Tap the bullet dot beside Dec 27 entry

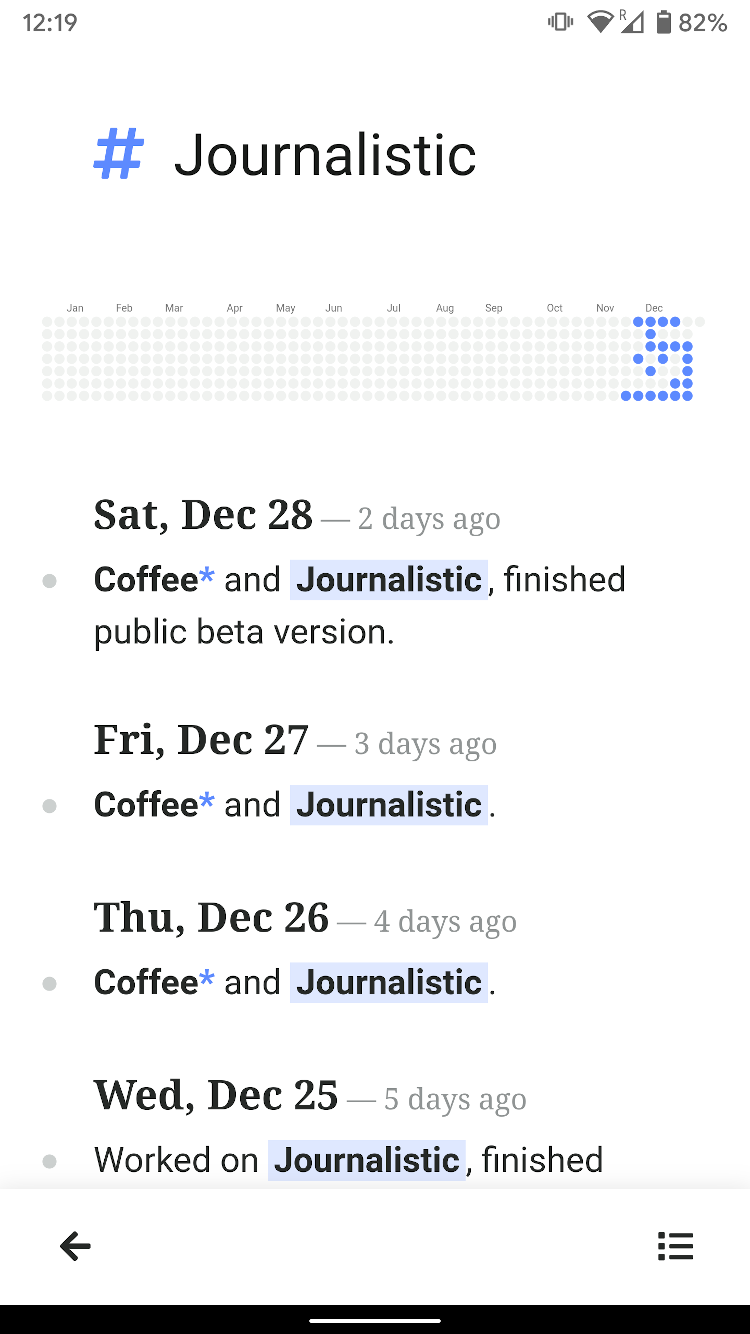coord(49,805)
